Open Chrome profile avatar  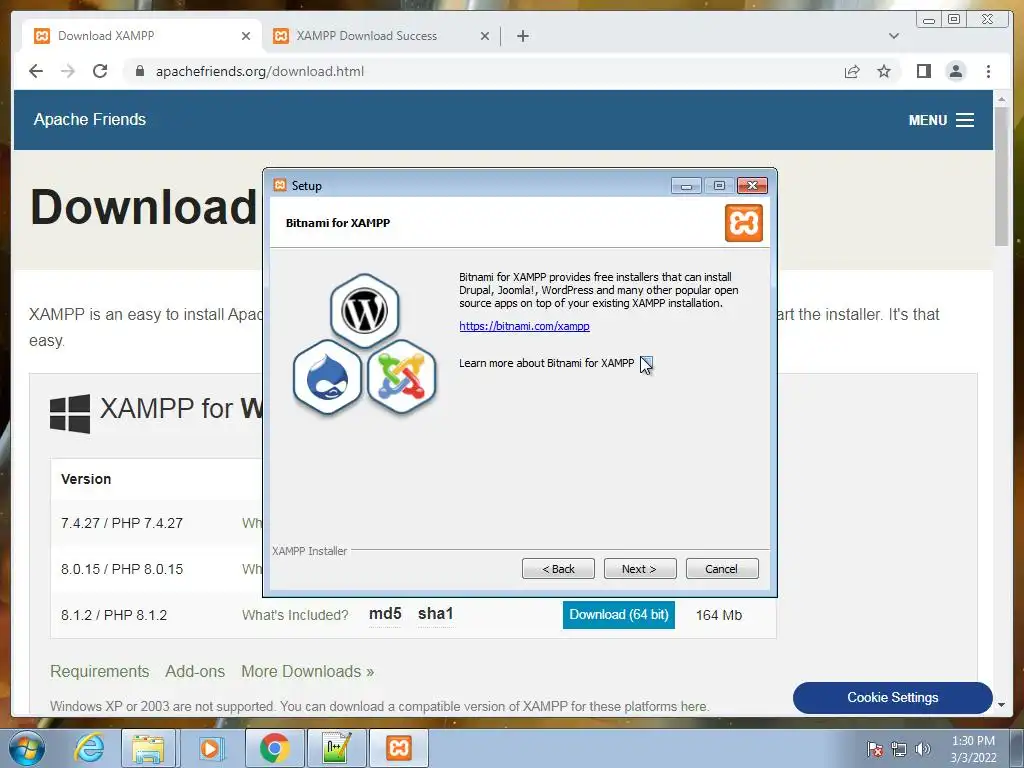coord(955,71)
